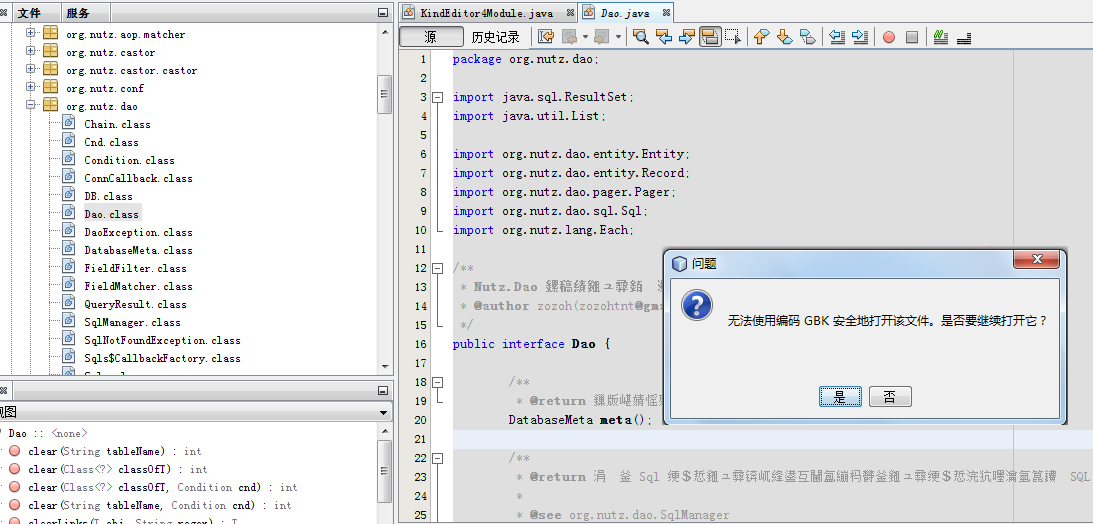
Task: Select FieldFilter.class tree entry
Action: [x=135, y=269]
